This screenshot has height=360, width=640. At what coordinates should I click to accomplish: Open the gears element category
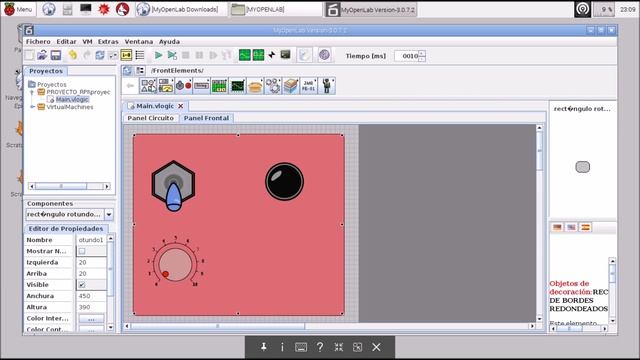(x=273, y=86)
